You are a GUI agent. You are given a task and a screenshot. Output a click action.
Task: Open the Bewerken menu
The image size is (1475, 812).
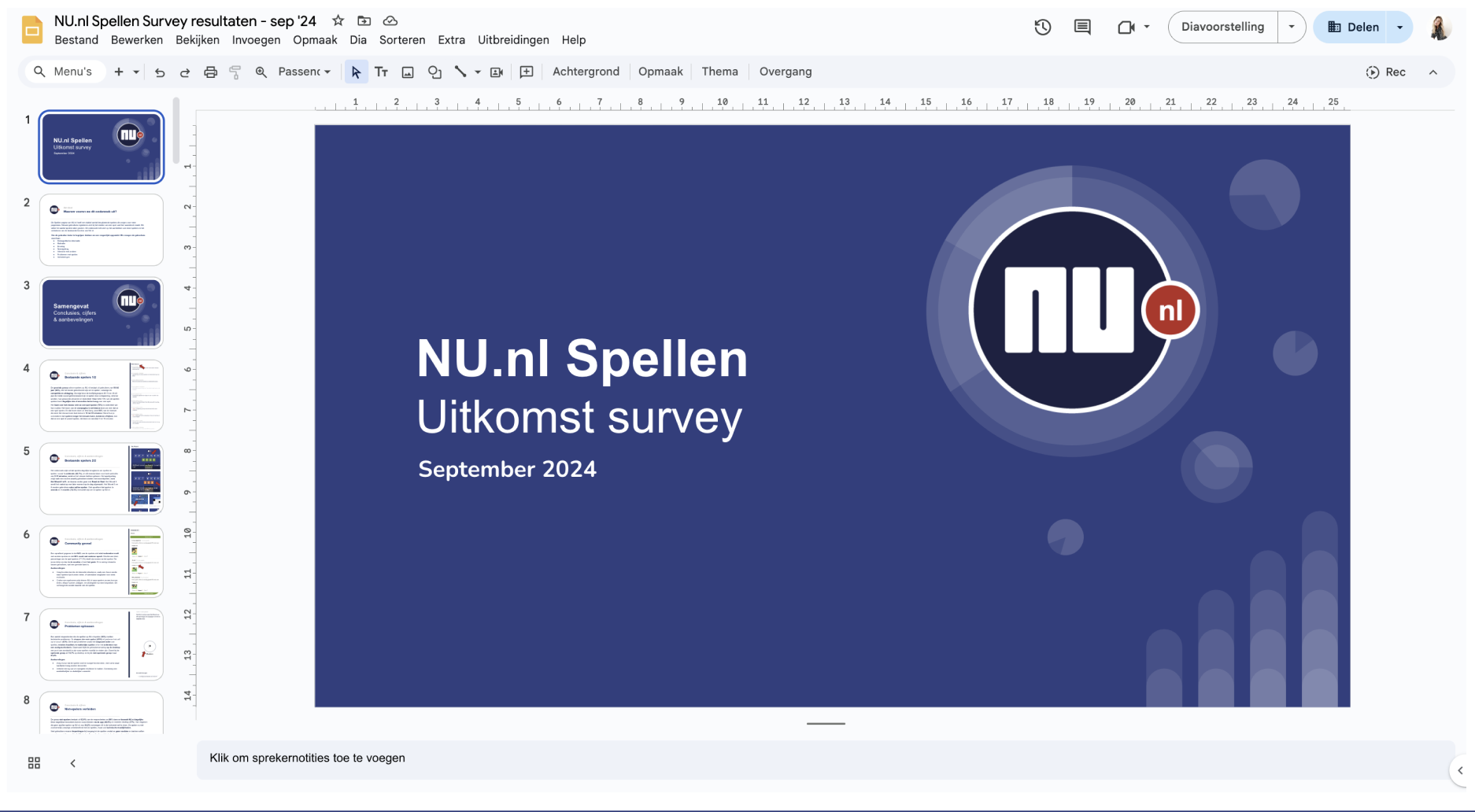click(x=137, y=40)
